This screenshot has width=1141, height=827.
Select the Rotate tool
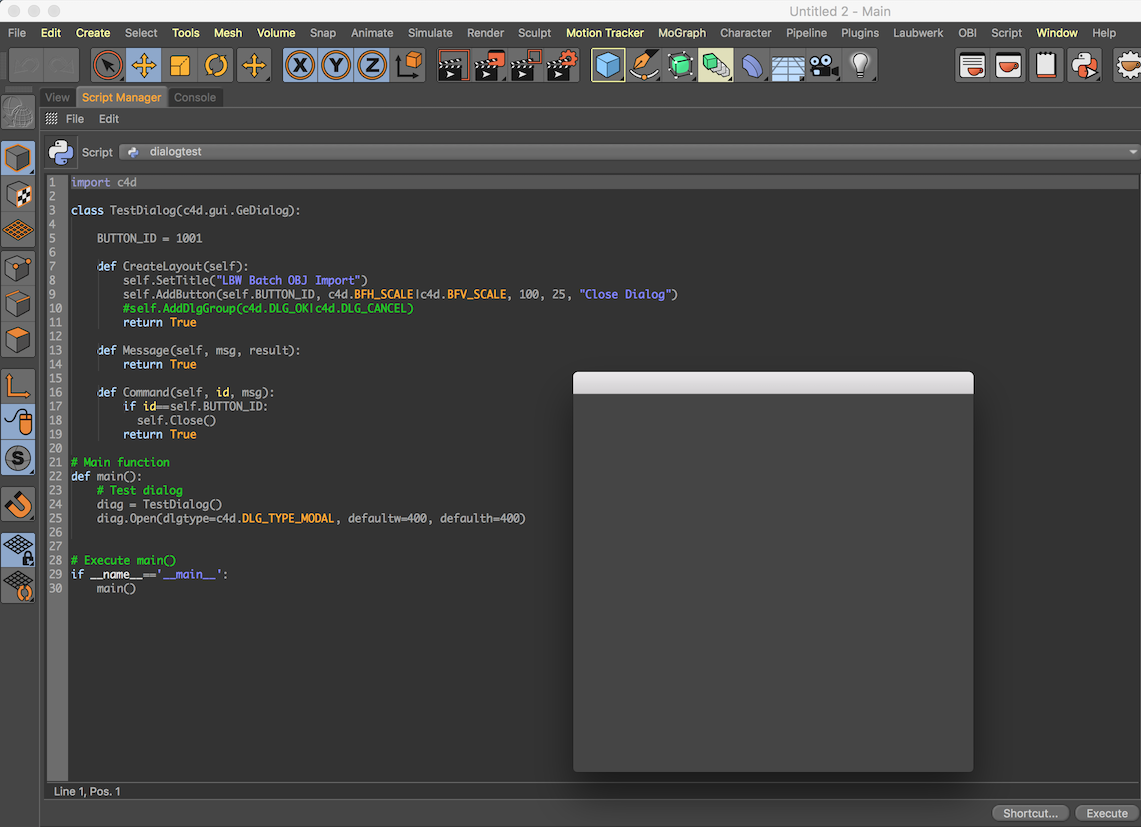pyautogui.click(x=216, y=66)
